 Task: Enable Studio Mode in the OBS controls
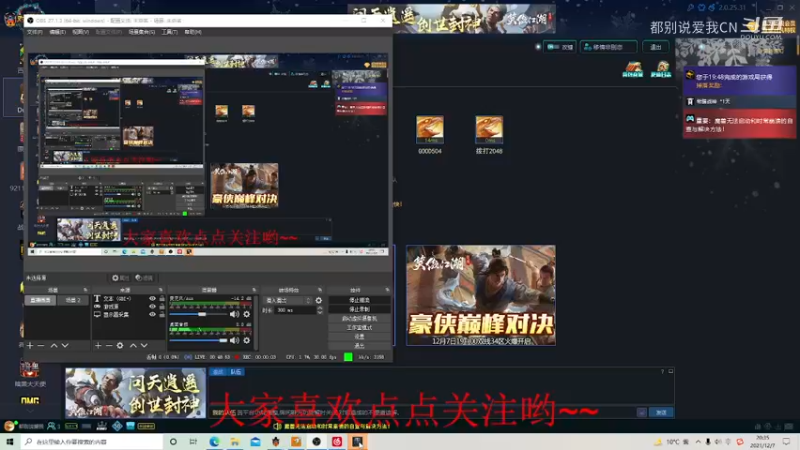pyautogui.click(x=360, y=328)
